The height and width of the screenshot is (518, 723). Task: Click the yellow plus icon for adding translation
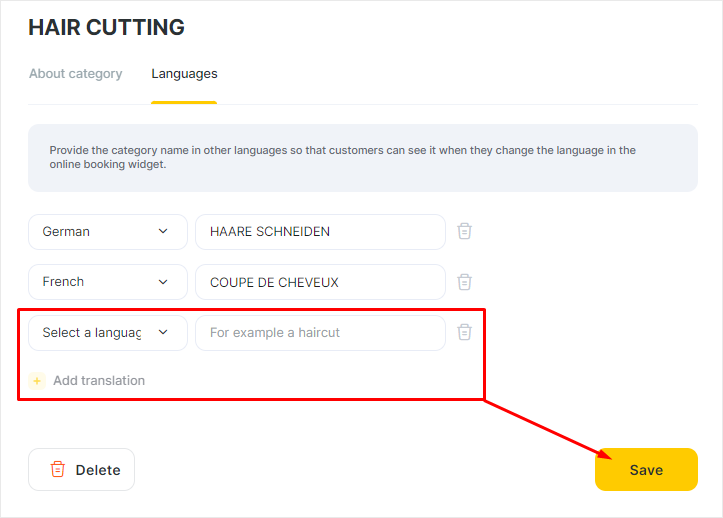[x=37, y=381]
